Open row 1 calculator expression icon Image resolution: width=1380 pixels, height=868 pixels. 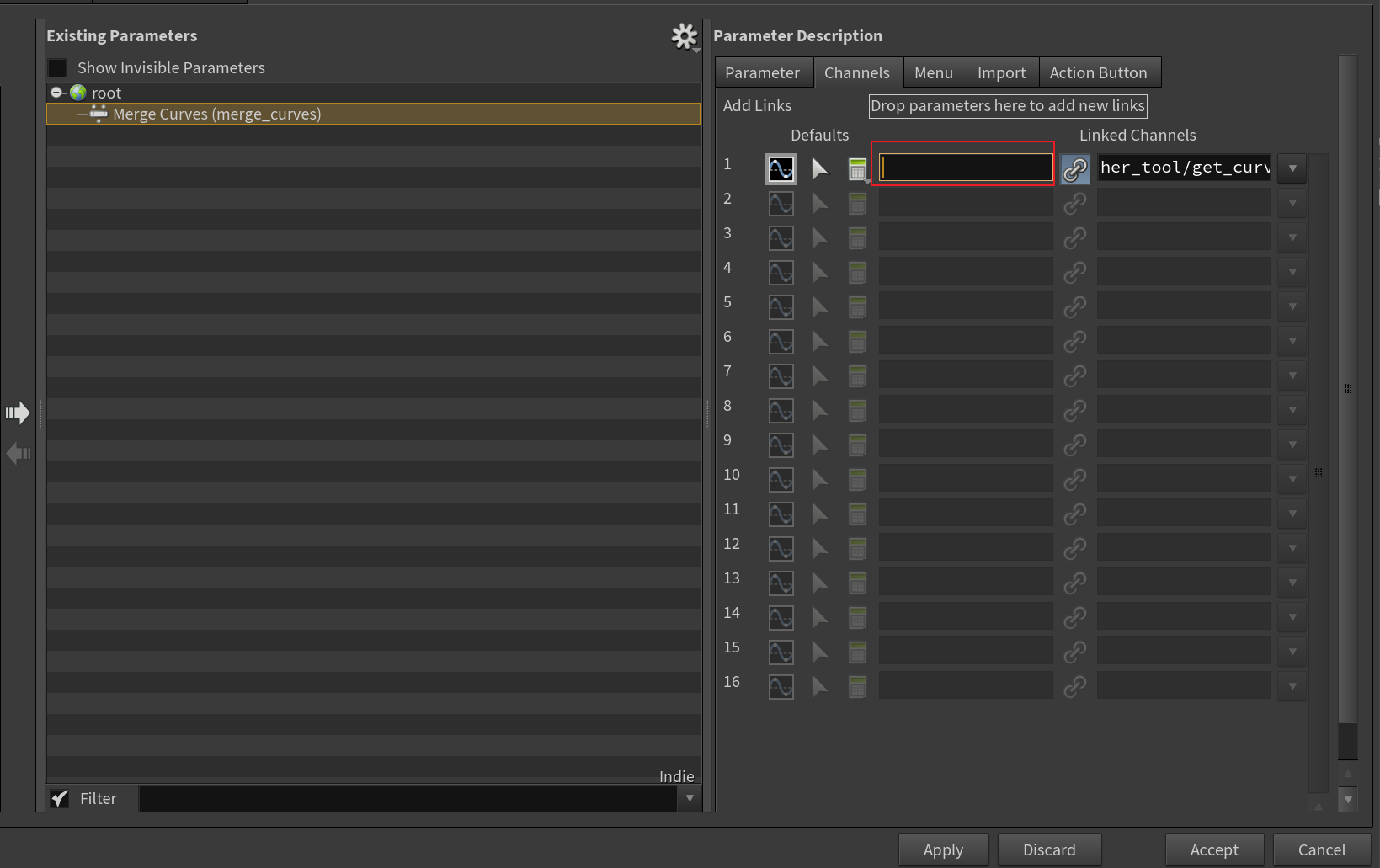tap(858, 169)
